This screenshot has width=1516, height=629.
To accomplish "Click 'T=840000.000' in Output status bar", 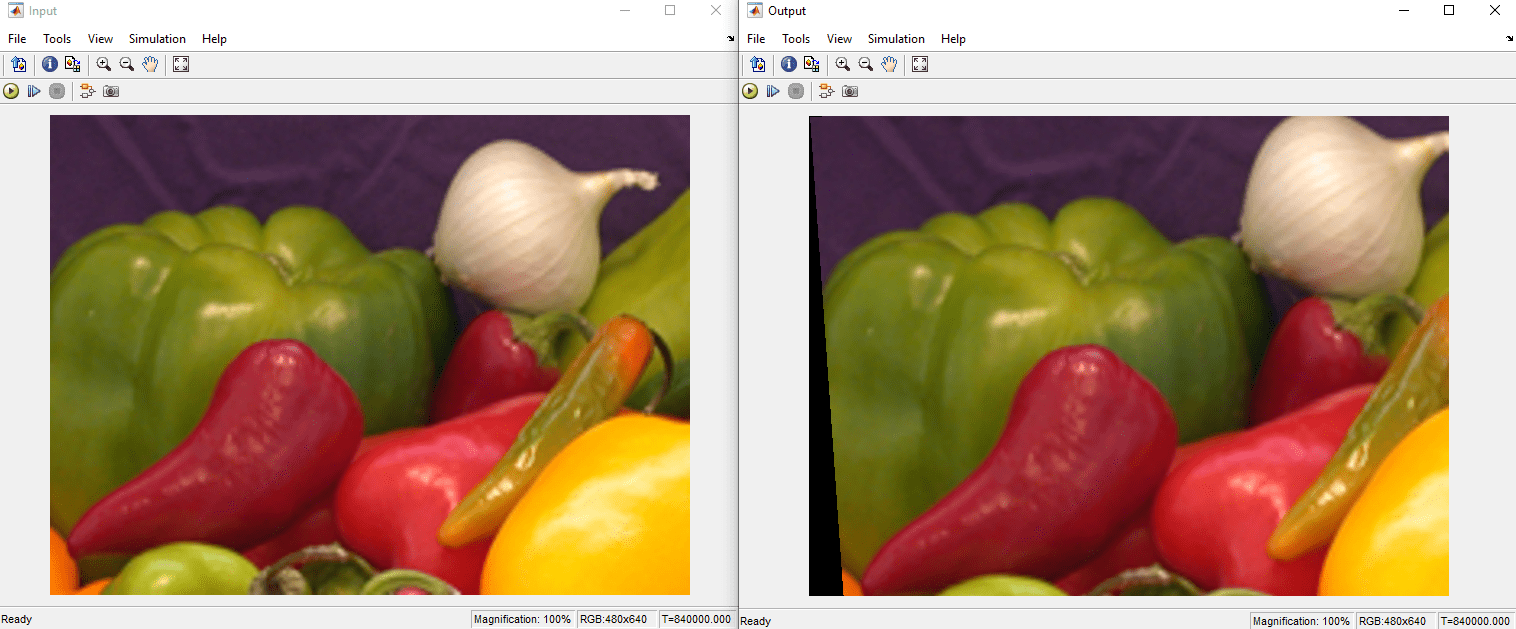I will [1475, 621].
